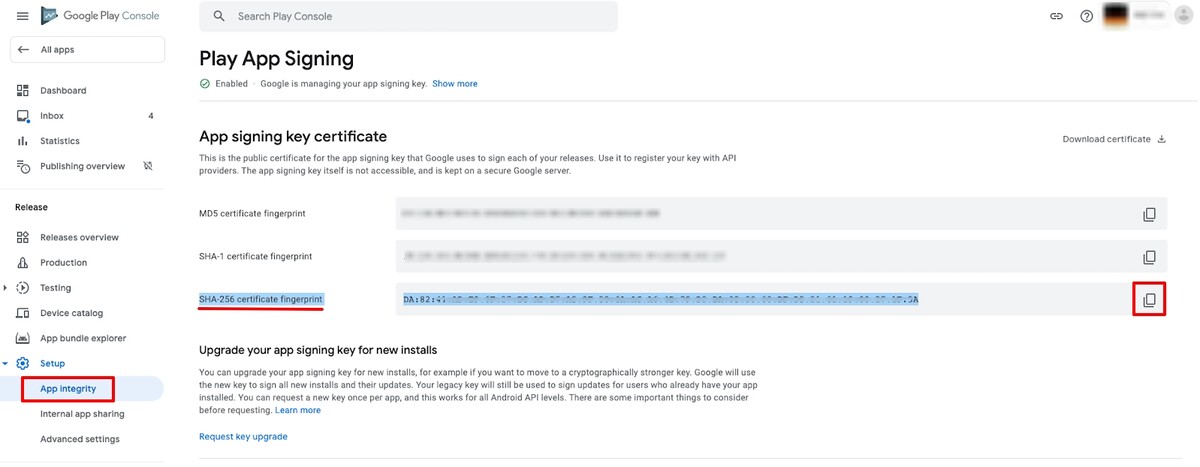Expand the Testing section

point(6,288)
